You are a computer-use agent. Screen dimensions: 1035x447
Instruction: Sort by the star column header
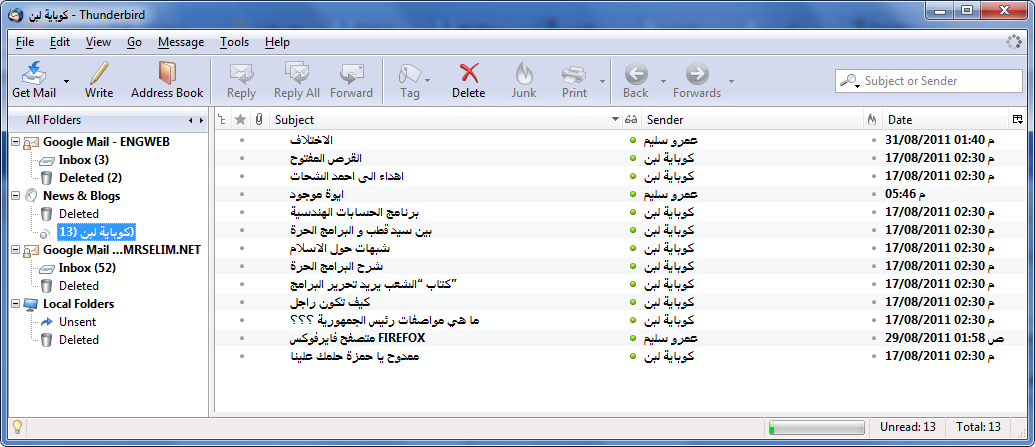(241, 120)
